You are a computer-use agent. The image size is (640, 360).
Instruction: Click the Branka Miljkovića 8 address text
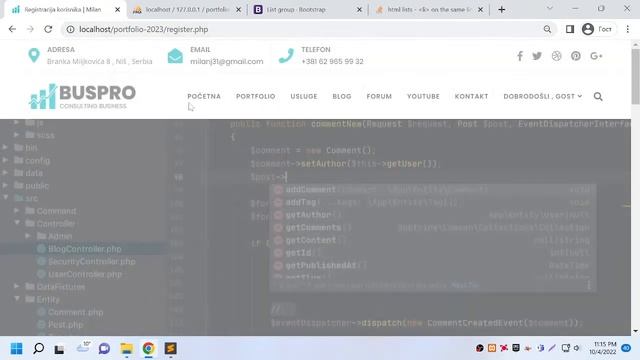100,61
